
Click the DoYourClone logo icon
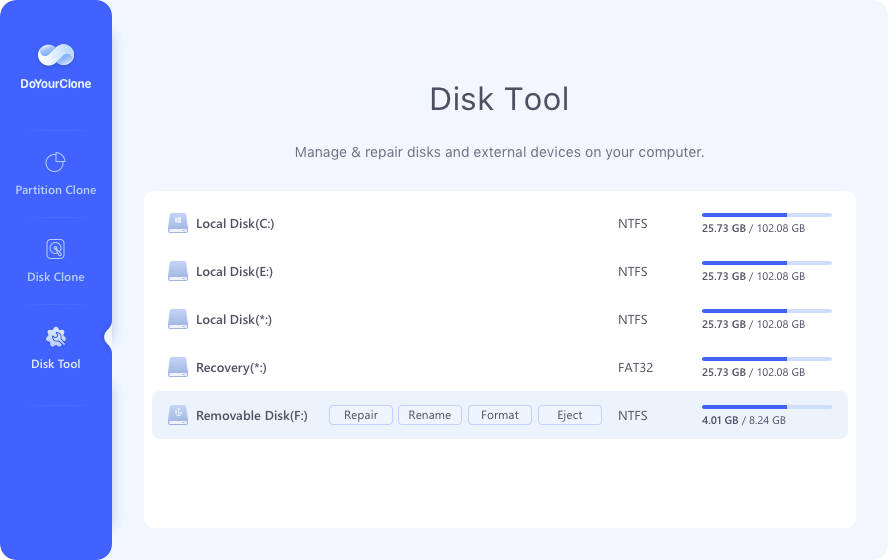pyautogui.click(x=56, y=55)
